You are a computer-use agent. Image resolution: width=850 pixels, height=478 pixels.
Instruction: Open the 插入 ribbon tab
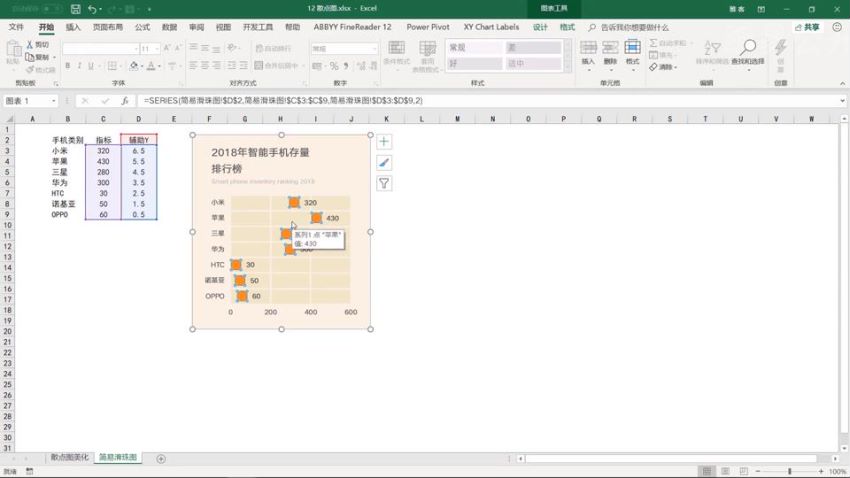point(73,27)
